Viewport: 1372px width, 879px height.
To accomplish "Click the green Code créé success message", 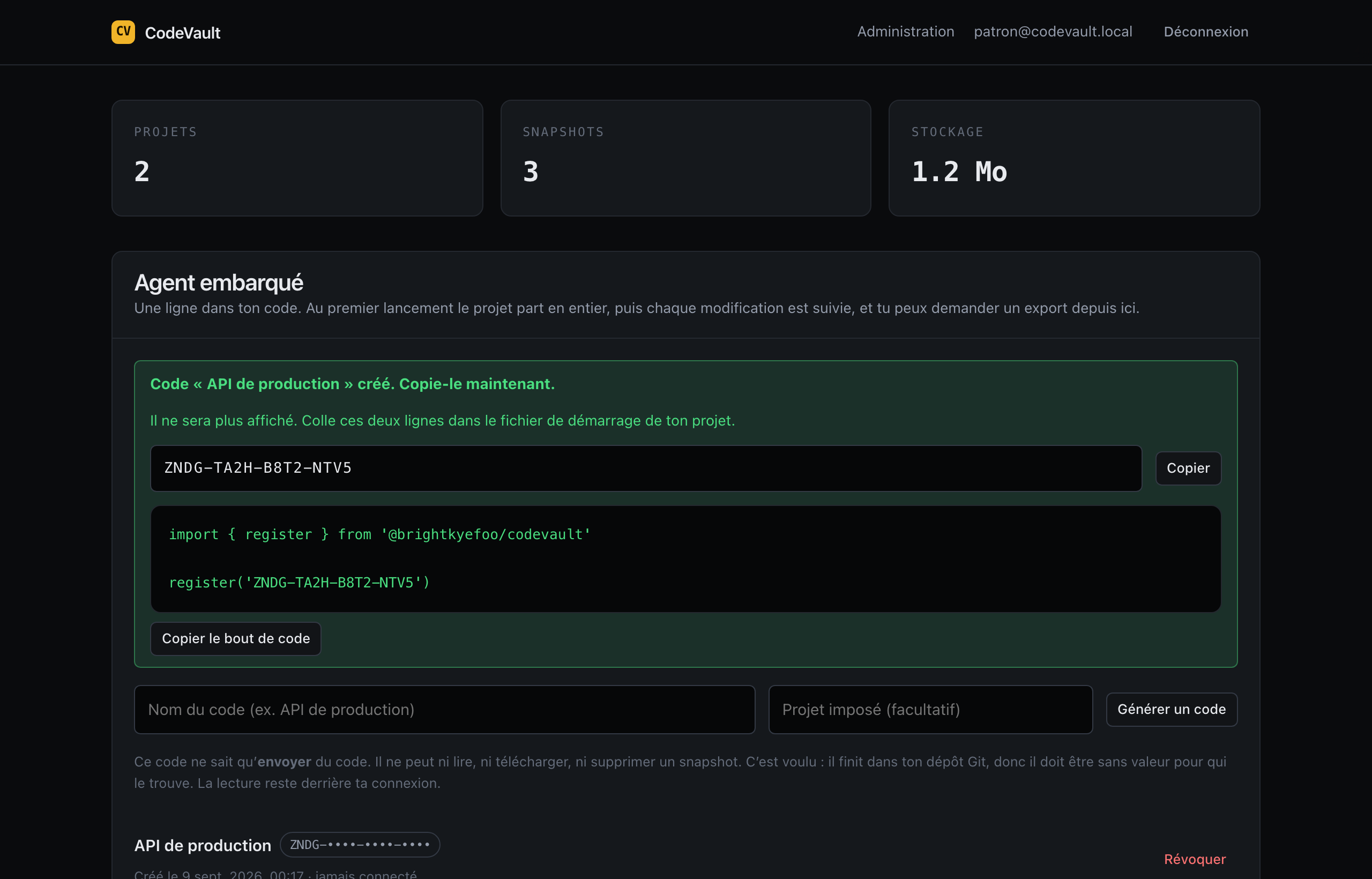I will pos(352,384).
